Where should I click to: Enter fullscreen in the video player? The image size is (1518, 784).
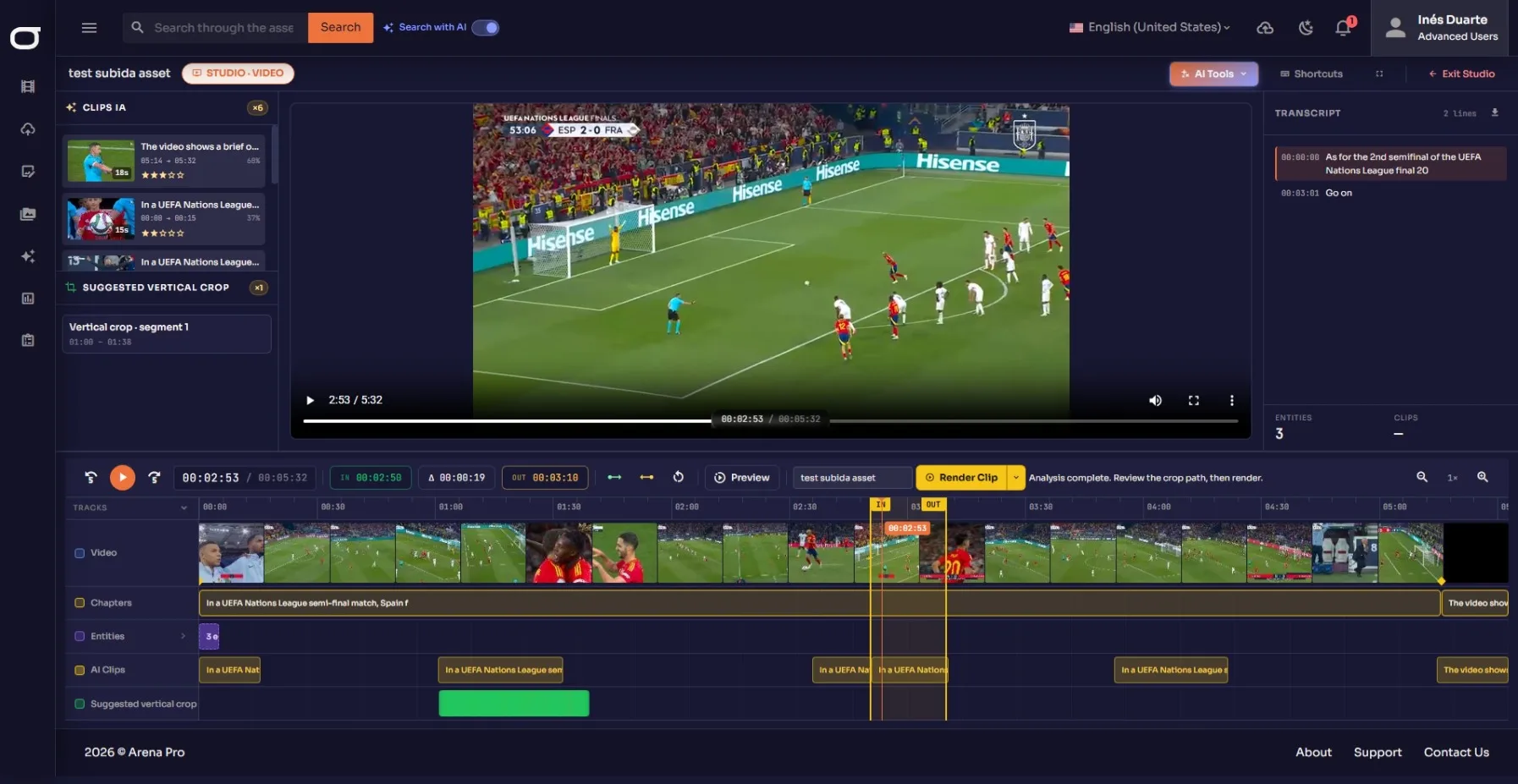coord(1194,400)
